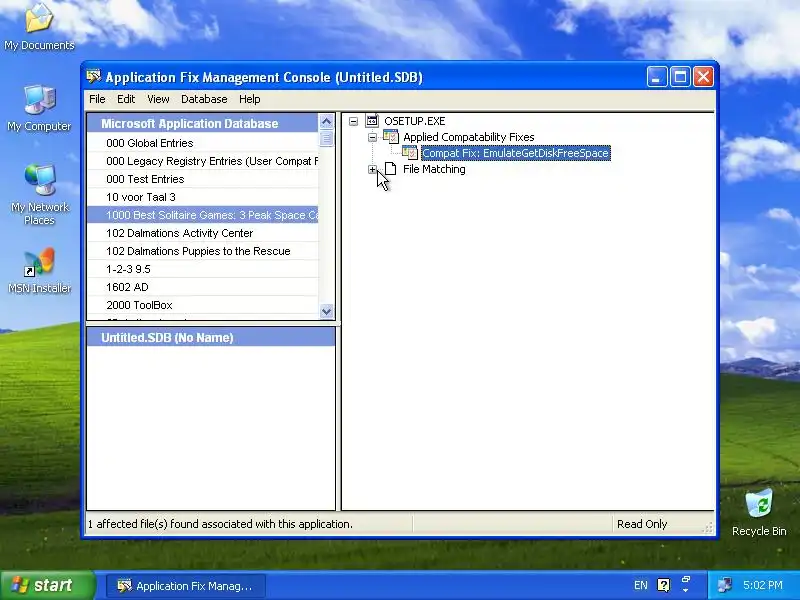
Task: Open the File menu
Action: pos(97,99)
